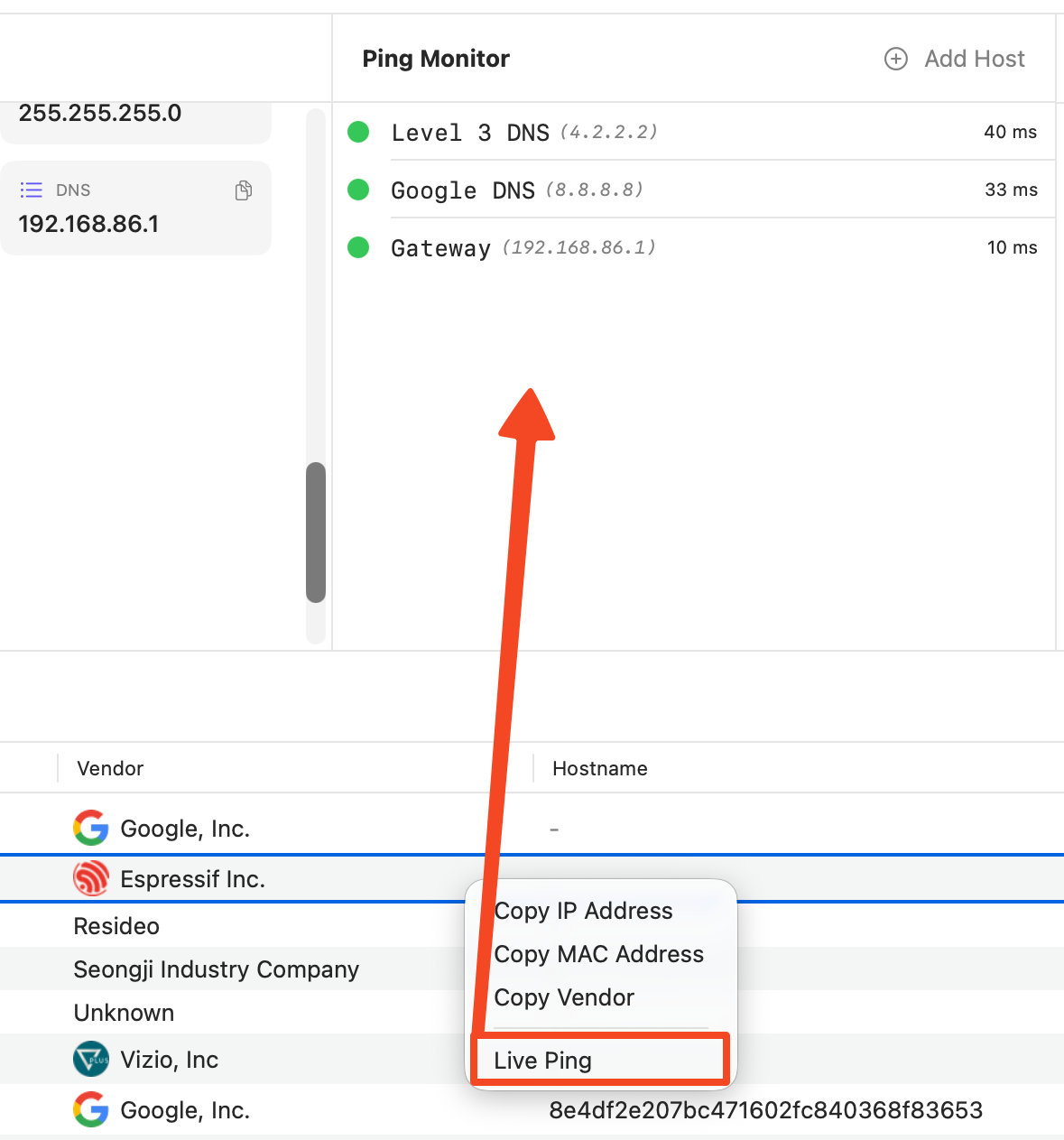Click the Vizio vendor logo
The width and height of the screenshot is (1064, 1140).
(x=91, y=1060)
